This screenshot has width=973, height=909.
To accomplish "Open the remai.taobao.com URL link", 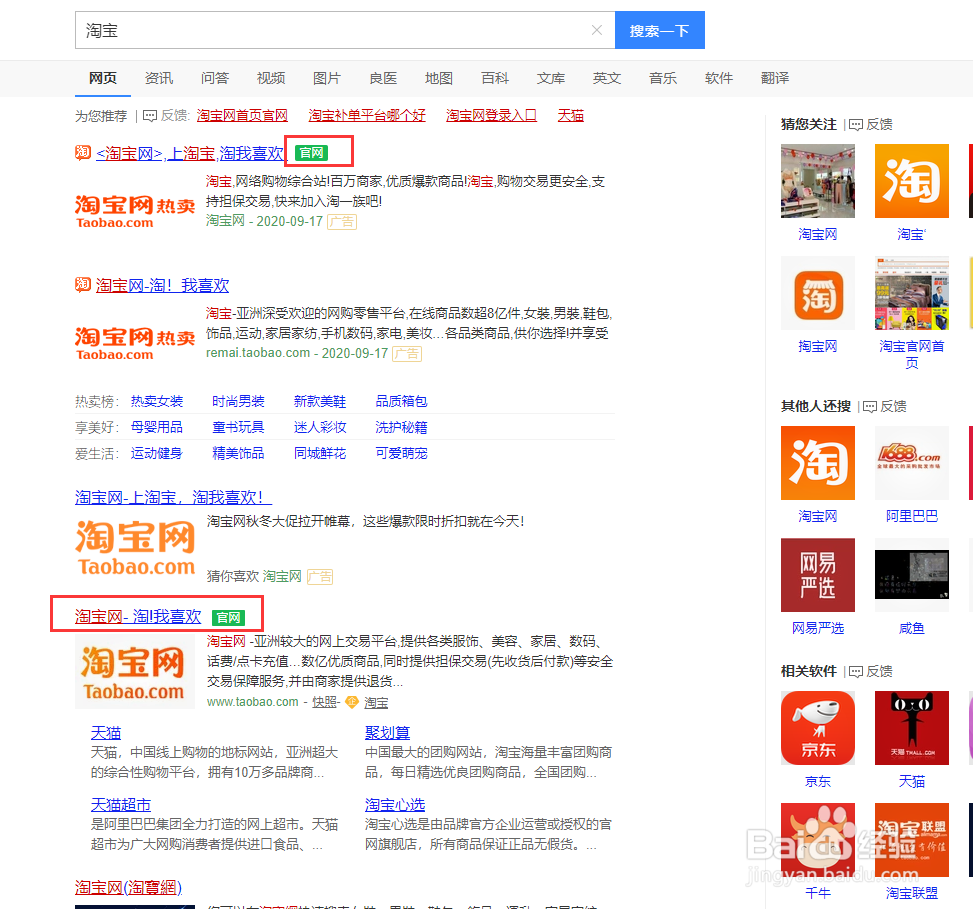I will (x=258, y=353).
